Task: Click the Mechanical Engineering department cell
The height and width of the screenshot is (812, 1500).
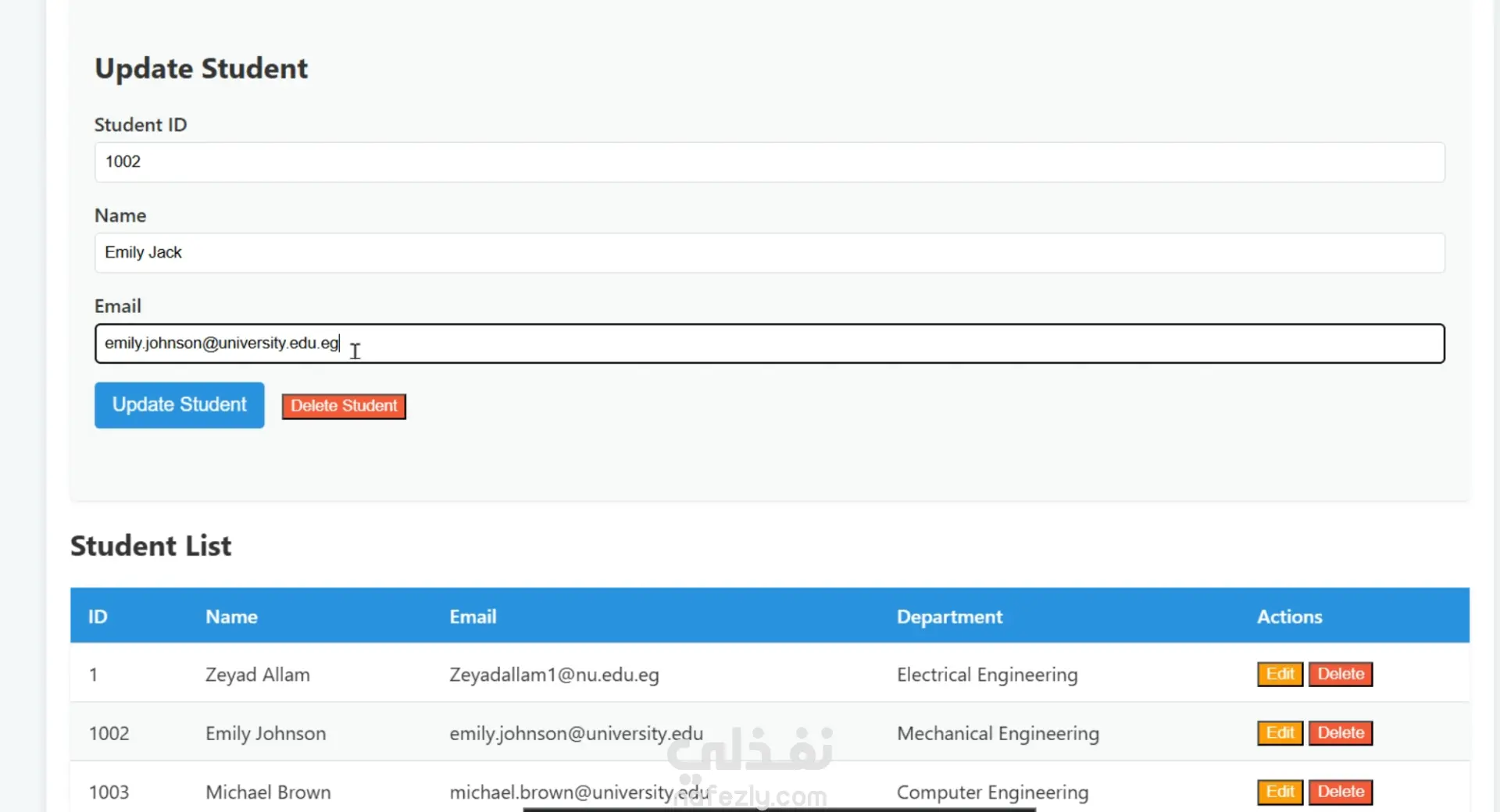Action: coord(998,733)
